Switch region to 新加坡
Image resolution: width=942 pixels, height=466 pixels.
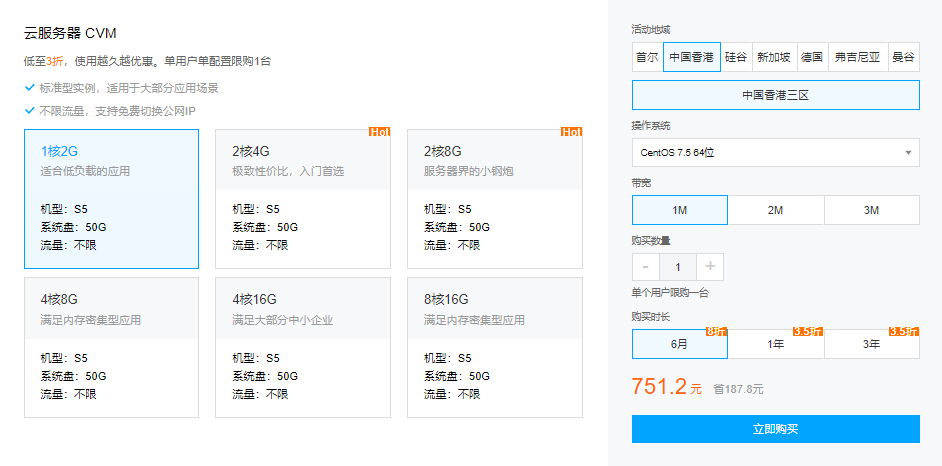point(774,57)
